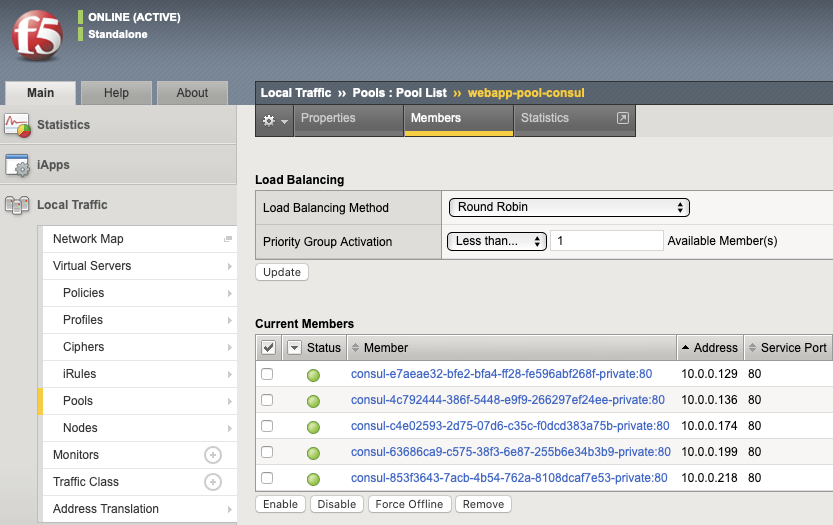Click the Local Traffic servers icon

[17, 205]
